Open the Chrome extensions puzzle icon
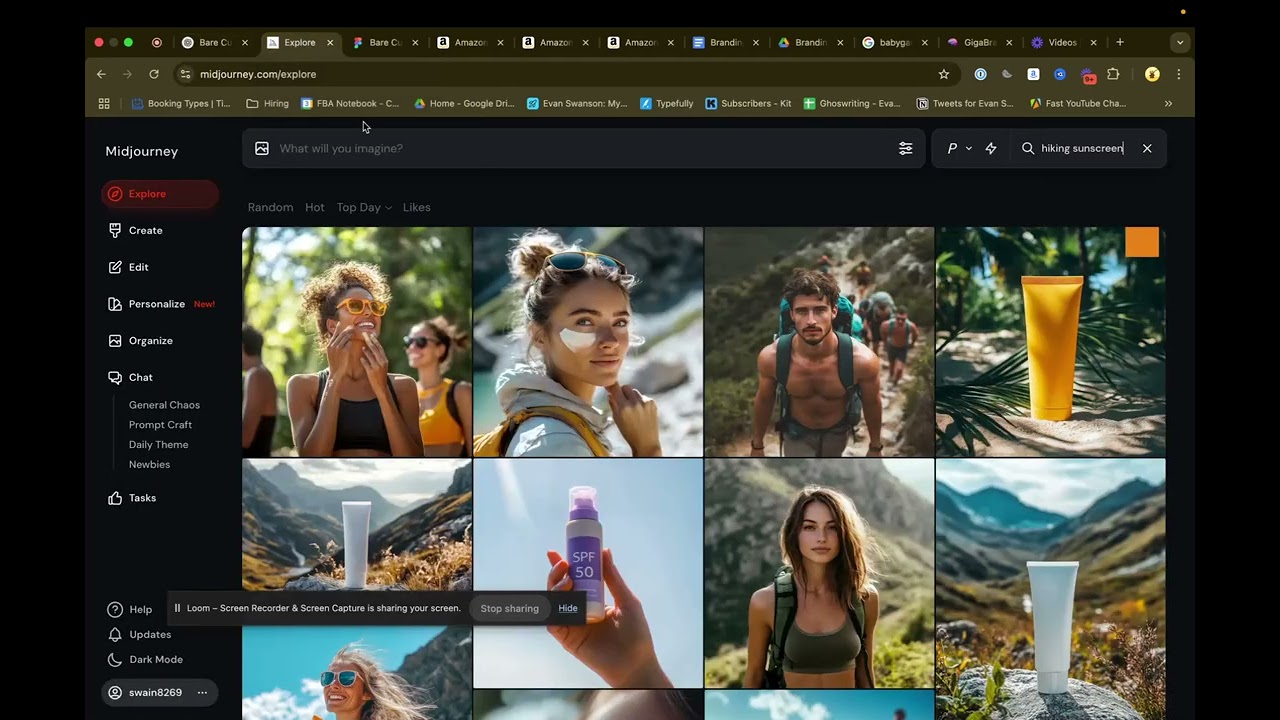Image resolution: width=1280 pixels, height=720 pixels. coord(1113,74)
